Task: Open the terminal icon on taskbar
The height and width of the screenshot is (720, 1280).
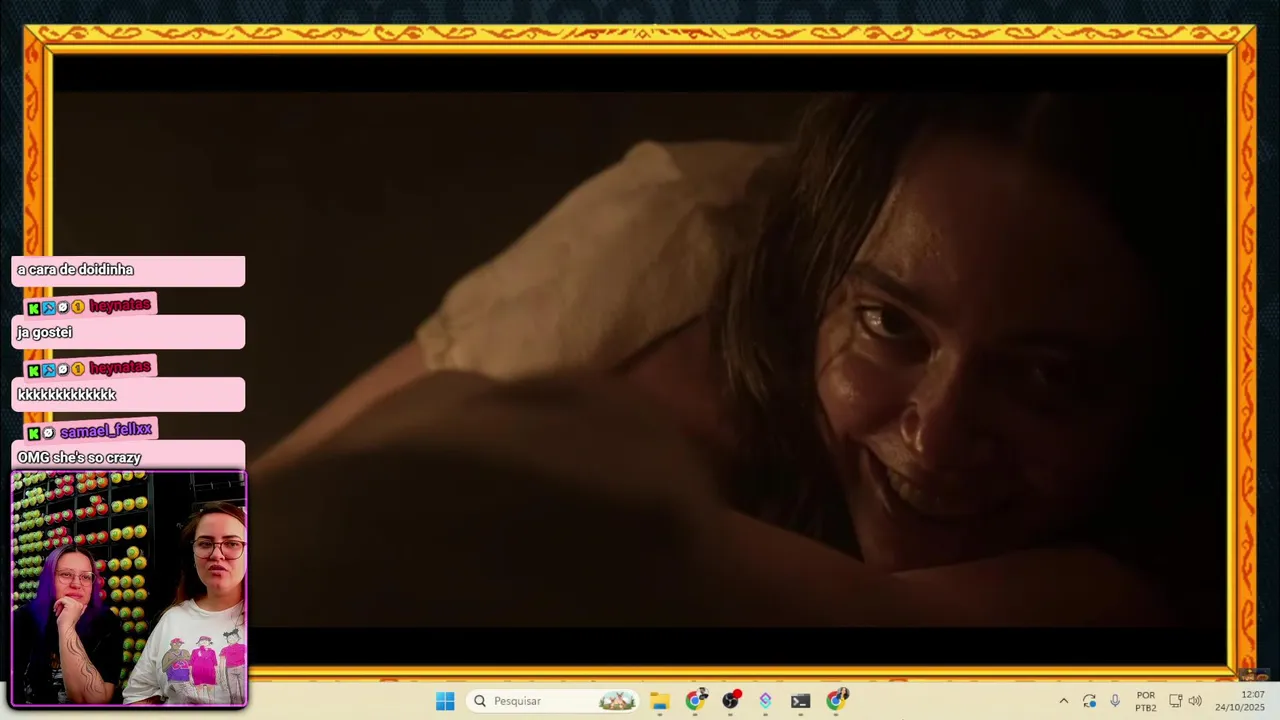Action: point(800,701)
